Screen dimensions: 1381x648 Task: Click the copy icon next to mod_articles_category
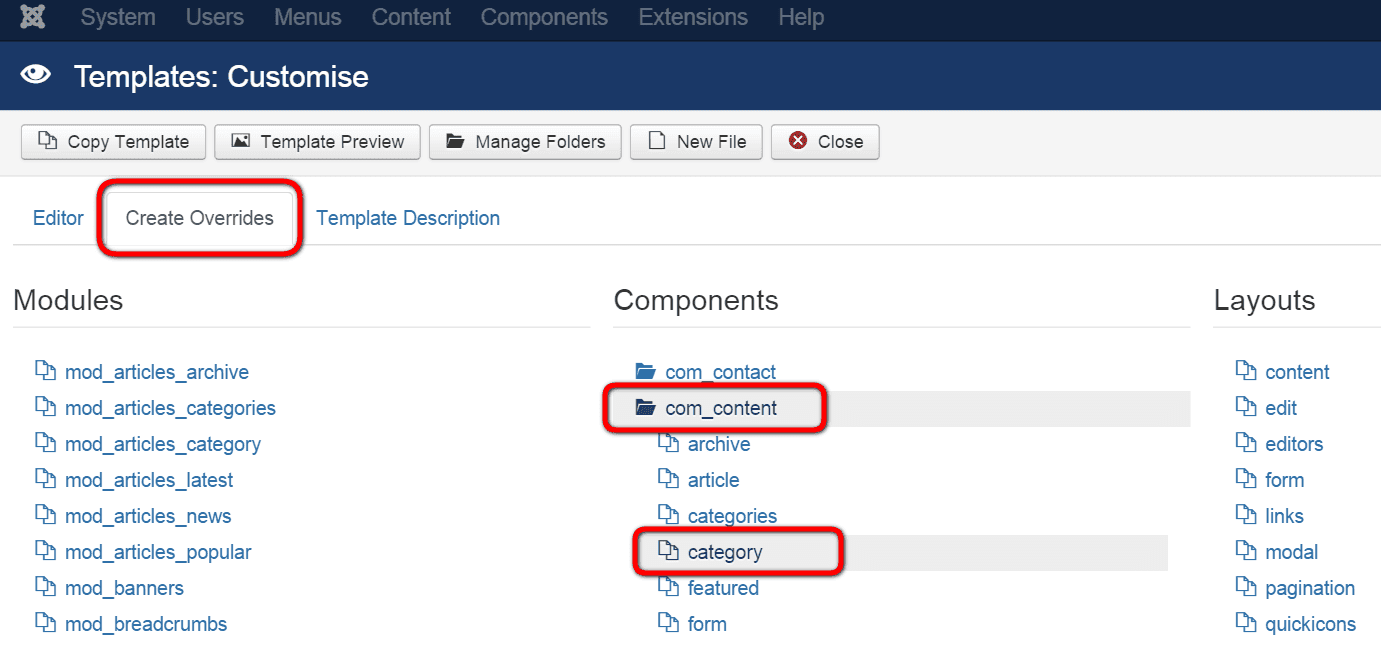[45, 443]
